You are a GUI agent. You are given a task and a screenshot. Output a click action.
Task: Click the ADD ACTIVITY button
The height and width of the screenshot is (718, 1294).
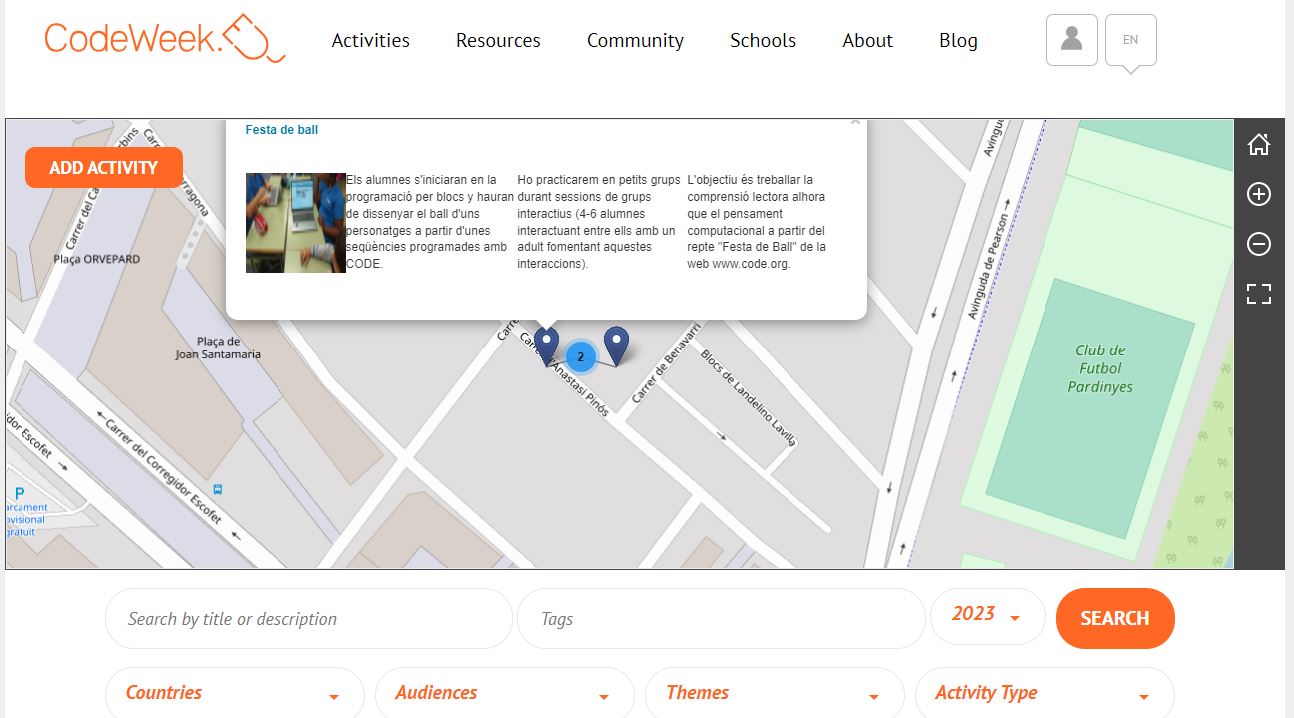[104, 168]
